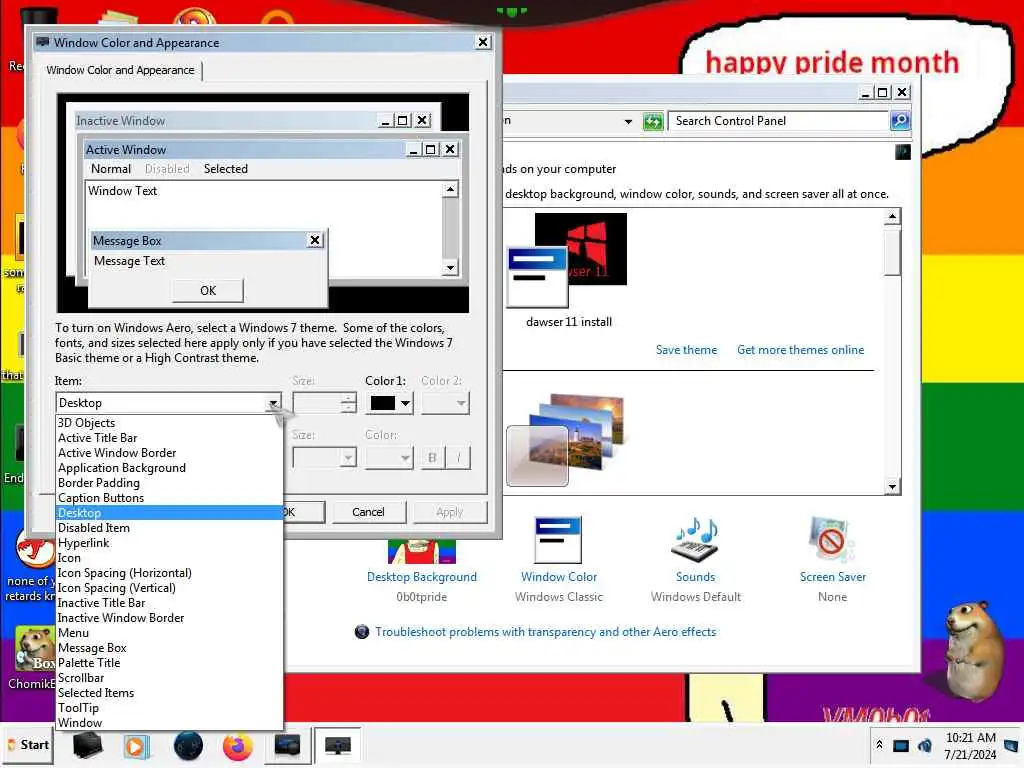Open the Screen Saver icon
This screenshot has height=768, width=1024.
point(831,541)
